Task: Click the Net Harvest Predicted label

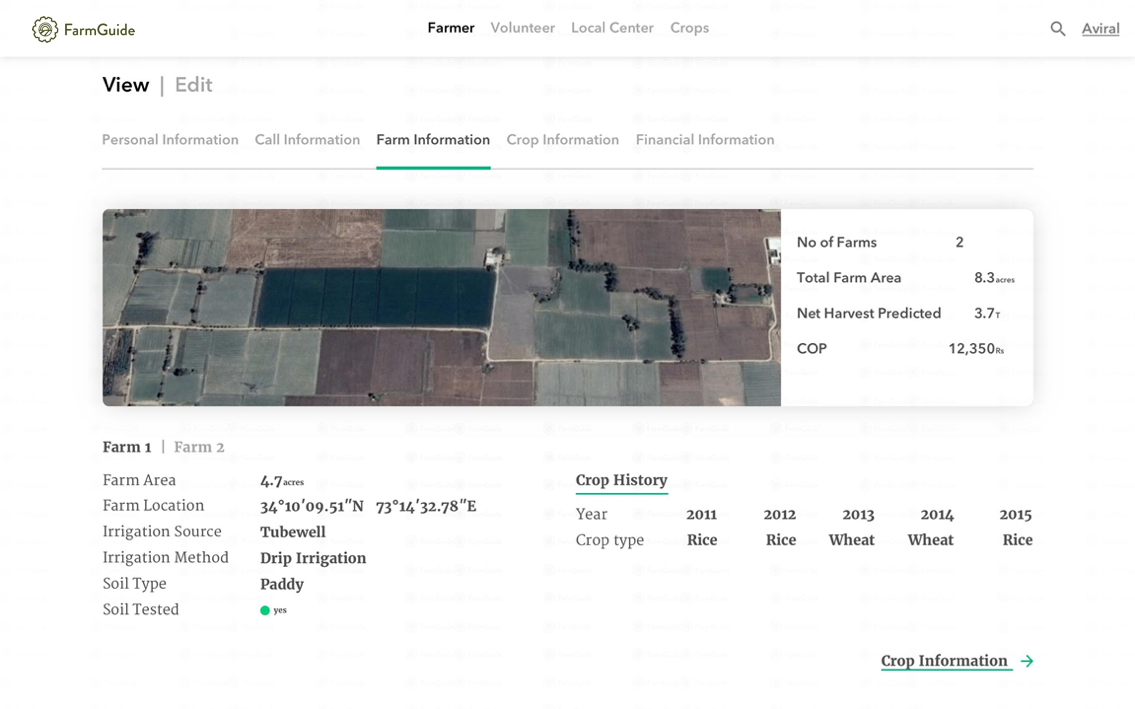Action: coord(869,314)
